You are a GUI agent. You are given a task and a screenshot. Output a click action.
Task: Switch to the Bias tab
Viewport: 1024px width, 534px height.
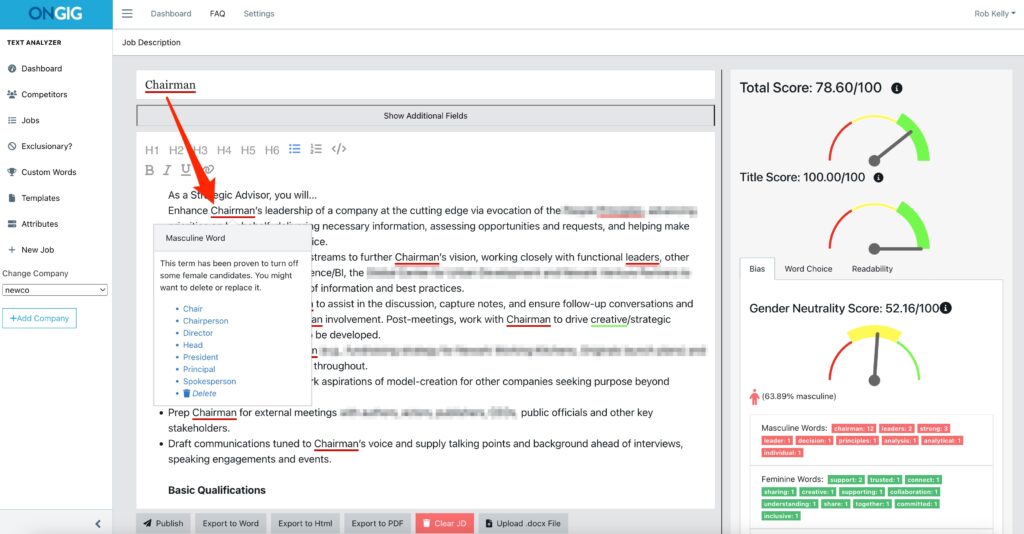[x=757, y=269]
